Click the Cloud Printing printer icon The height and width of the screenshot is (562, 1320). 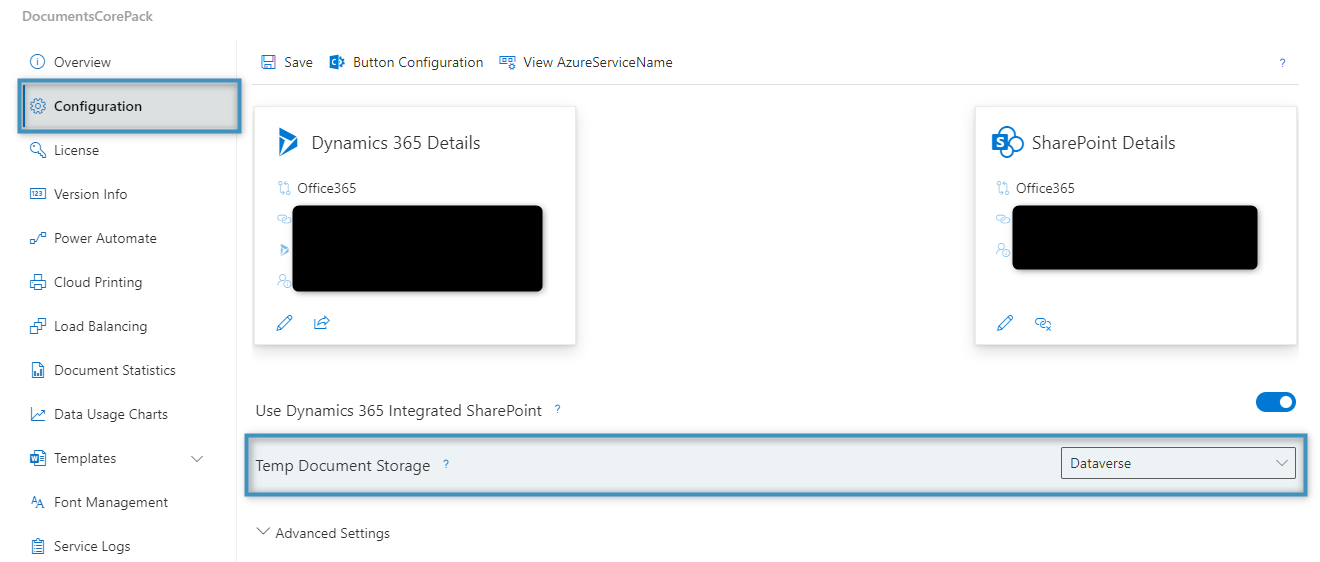pos(38,282)
